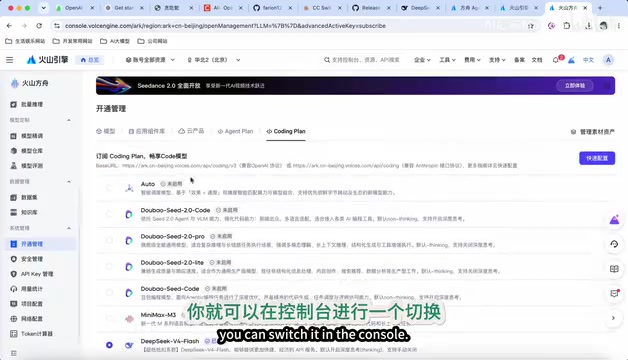
Task: Expand the 工具 menu
Action: click(x=447, y=60)
